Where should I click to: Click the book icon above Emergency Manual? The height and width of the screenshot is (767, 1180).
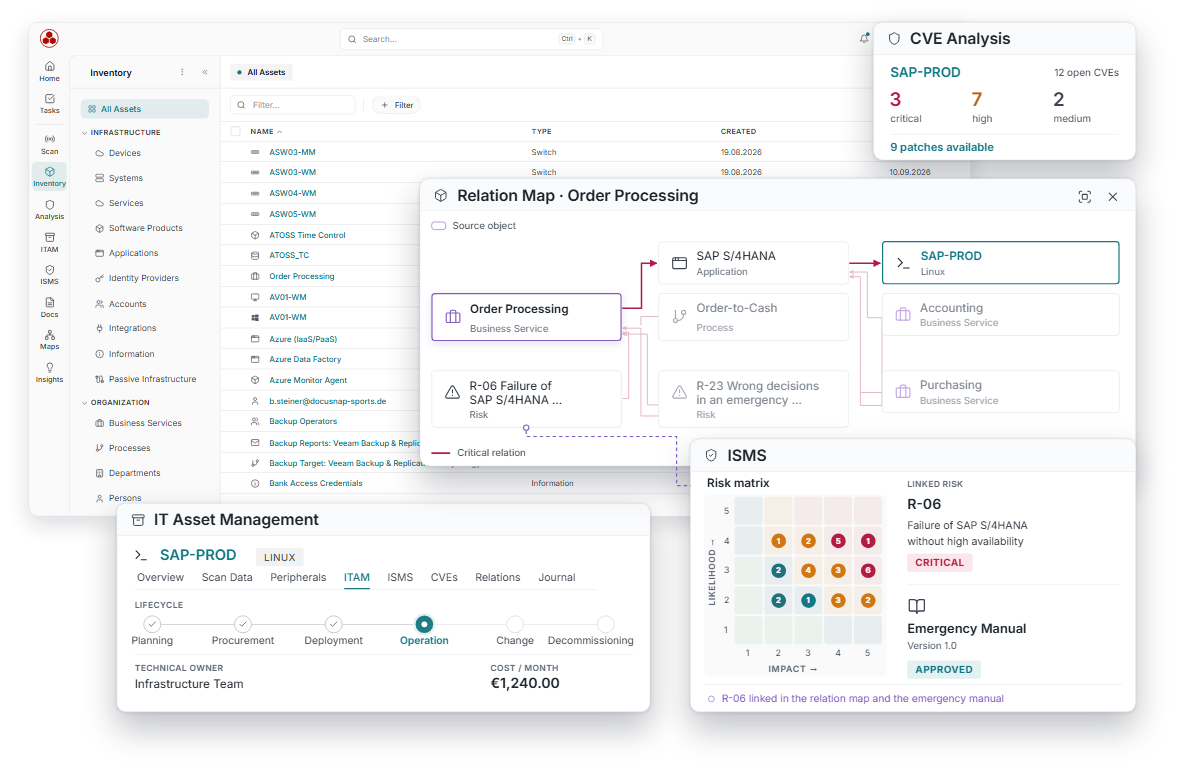[917, 606]
